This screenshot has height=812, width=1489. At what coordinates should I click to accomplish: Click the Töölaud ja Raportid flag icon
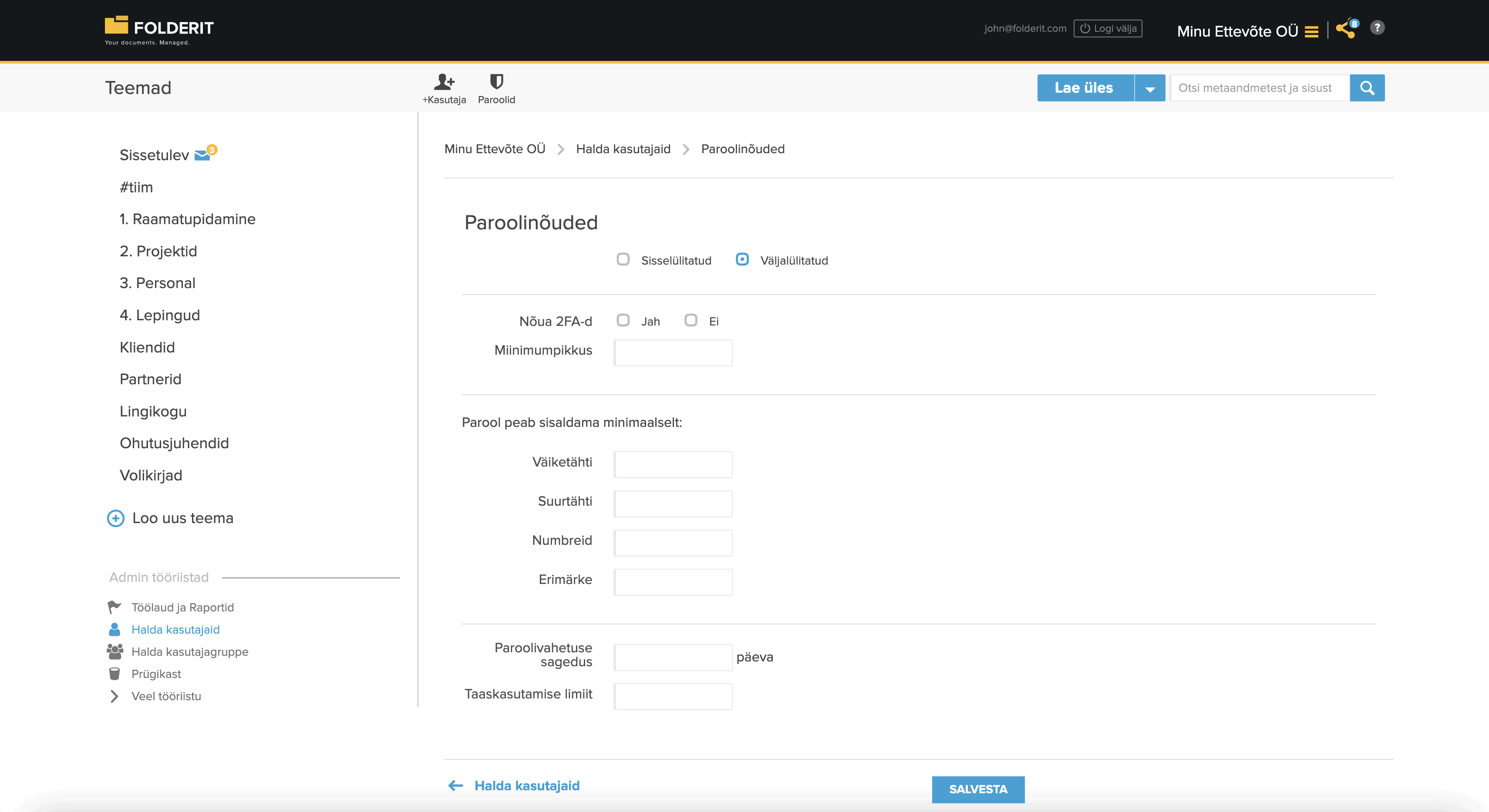point(115,607)
